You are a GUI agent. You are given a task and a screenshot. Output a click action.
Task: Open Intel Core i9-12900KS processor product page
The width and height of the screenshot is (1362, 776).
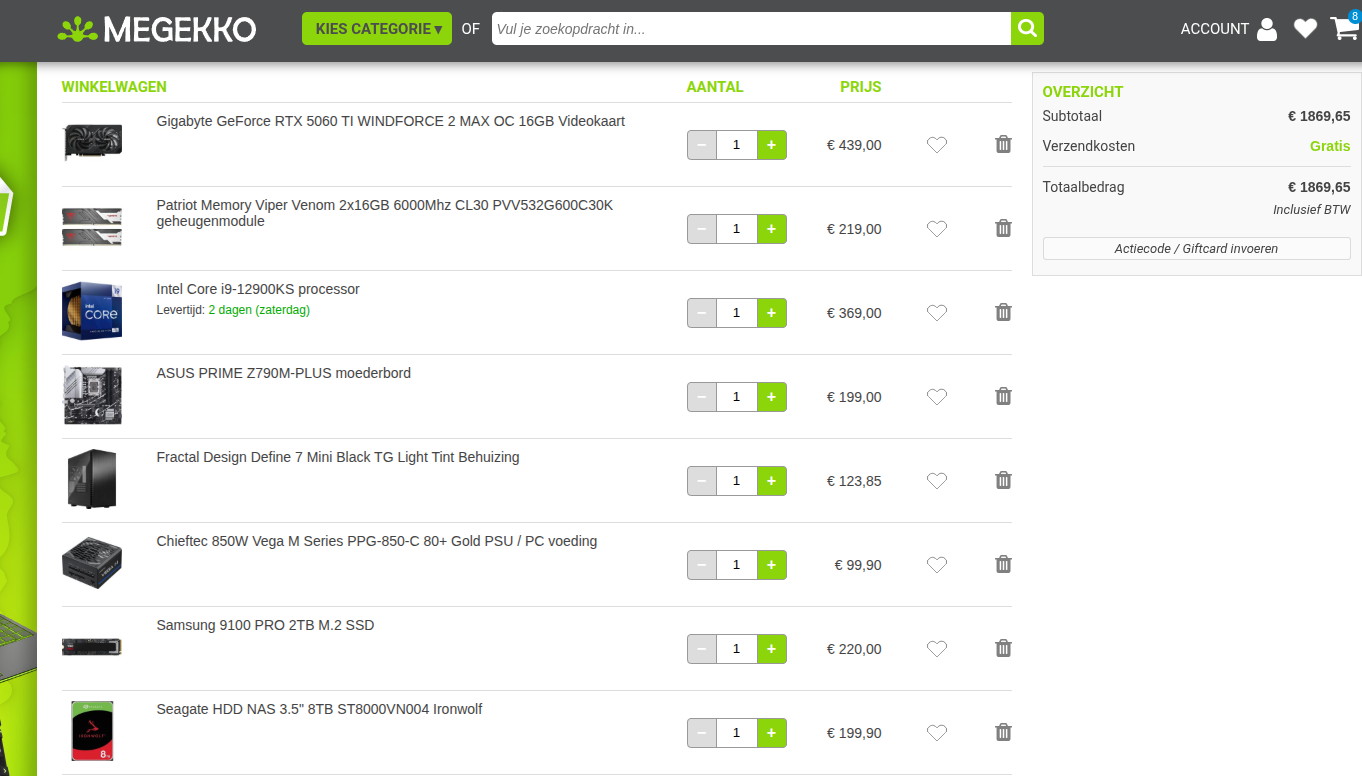pos(258,289)
